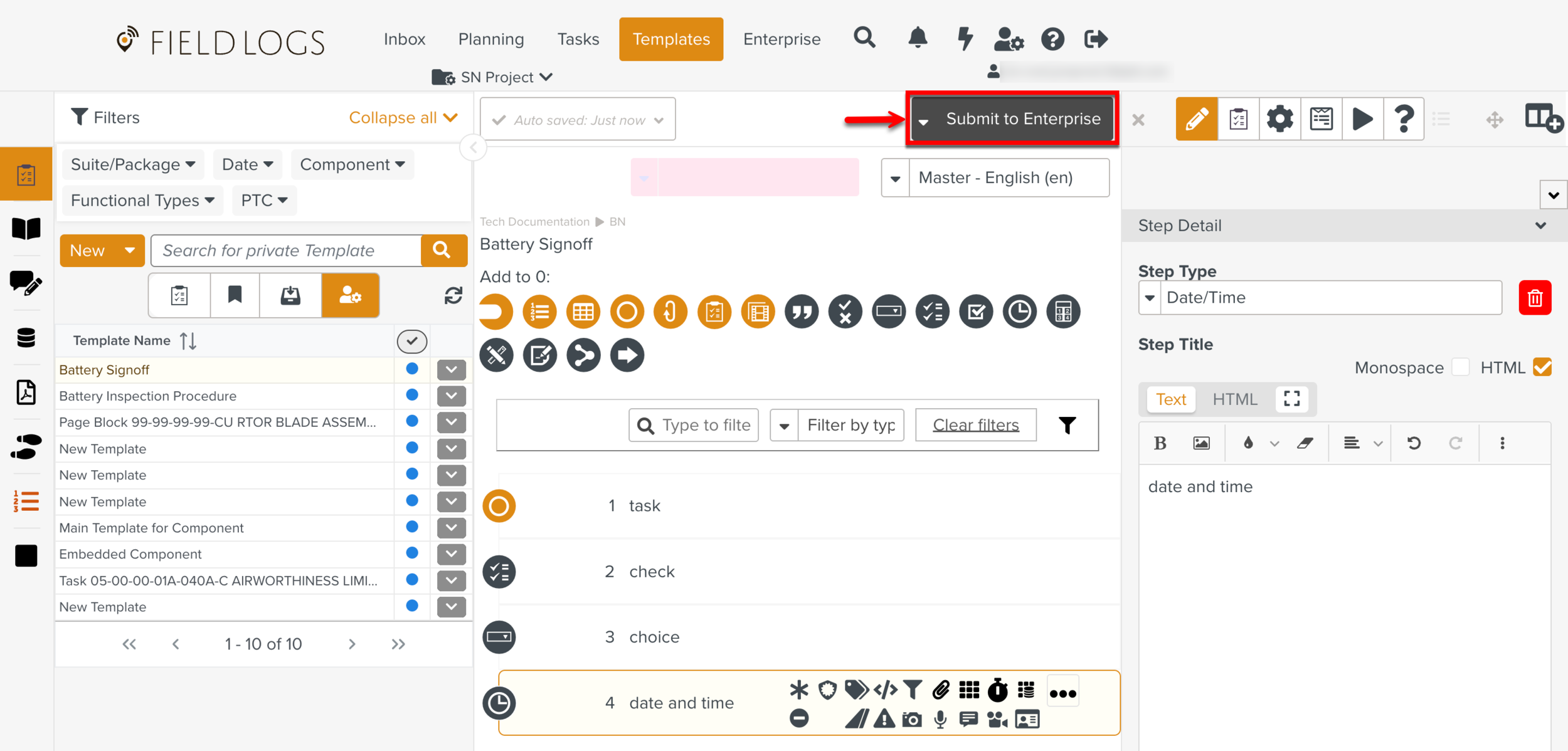
Task: Toggle select-all check in Template Name header
Action: 411,341
